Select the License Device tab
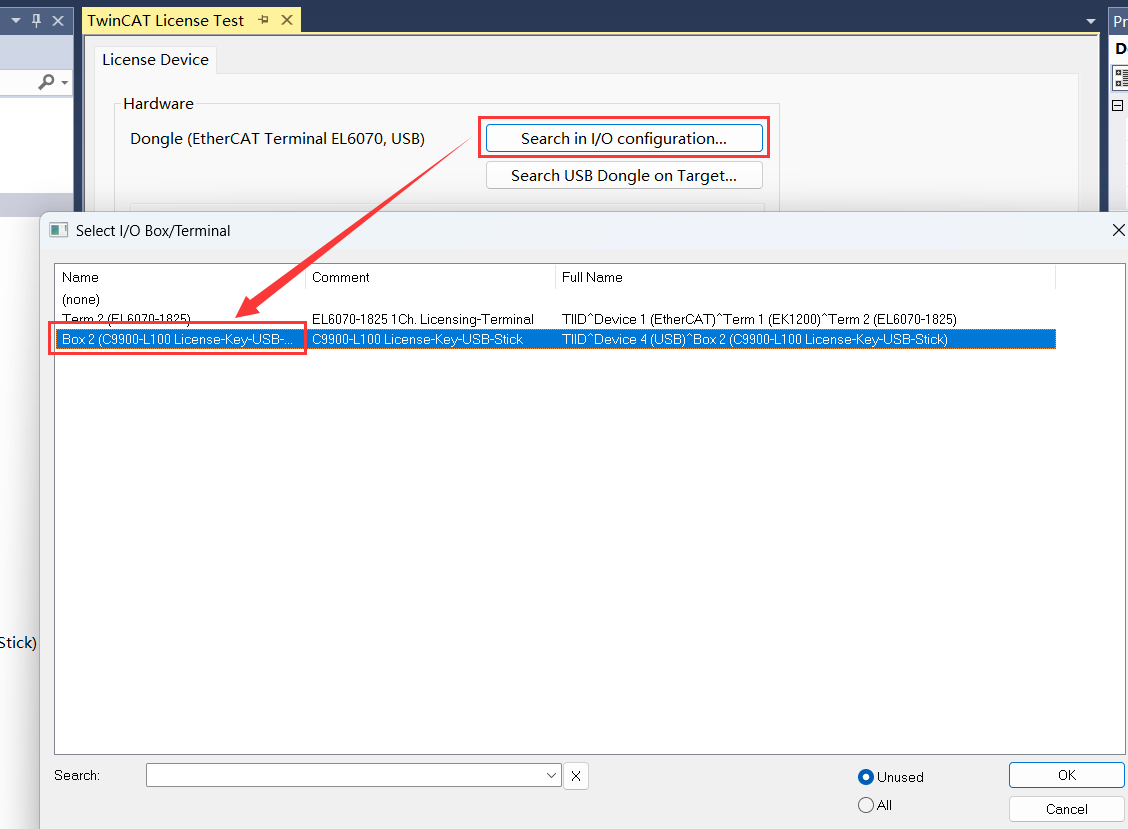The height and width of the screenshot is (829, 1128). pos(155,60)
